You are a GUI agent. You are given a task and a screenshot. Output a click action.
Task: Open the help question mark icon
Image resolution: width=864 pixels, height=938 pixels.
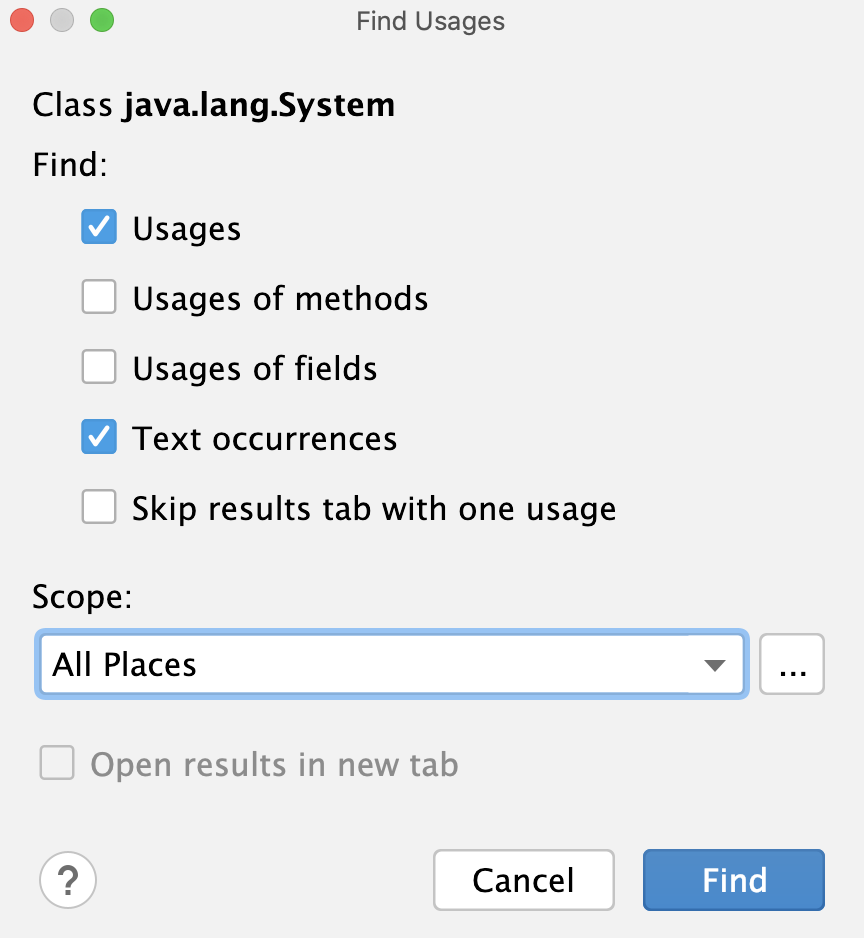pos(67,880)
